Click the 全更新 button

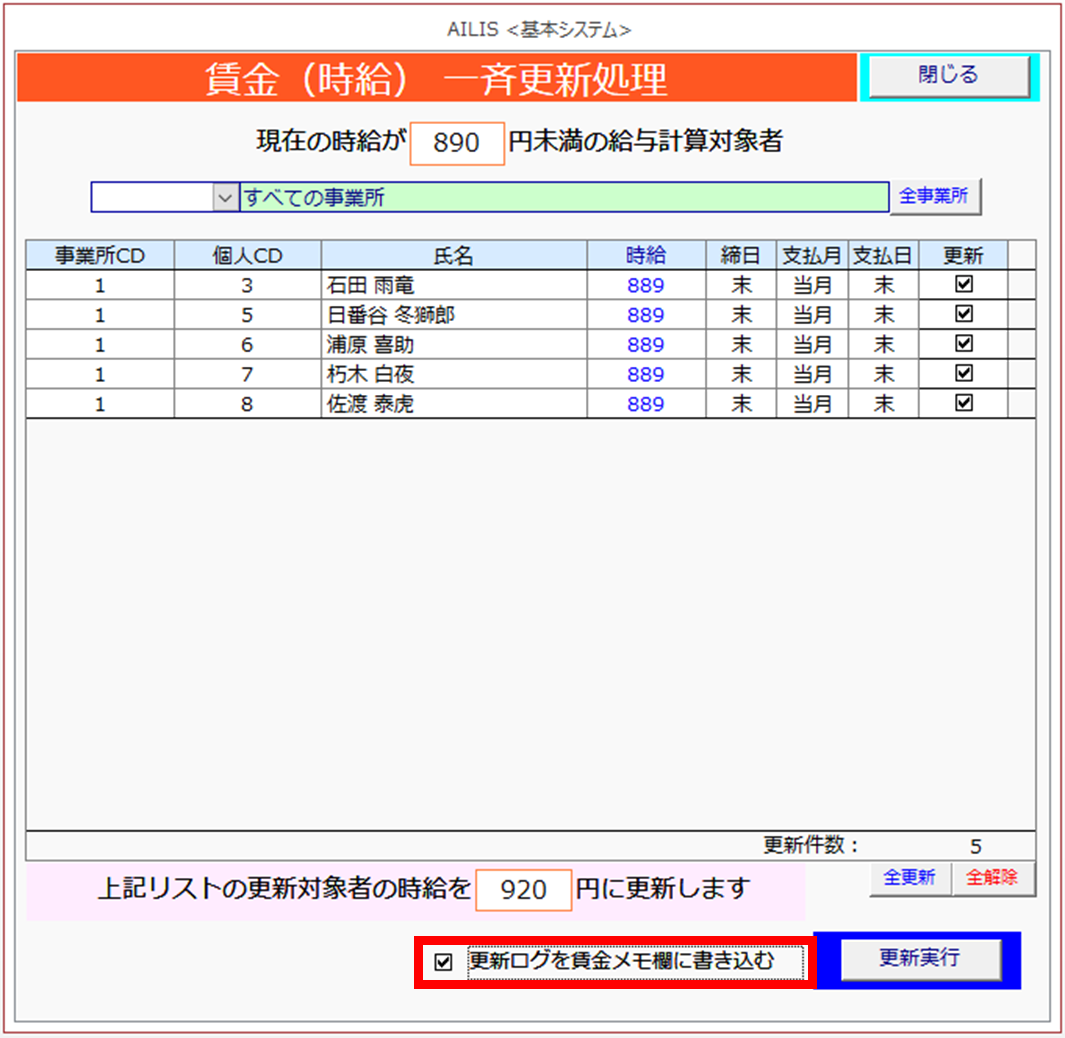click(x=909, y=878)
